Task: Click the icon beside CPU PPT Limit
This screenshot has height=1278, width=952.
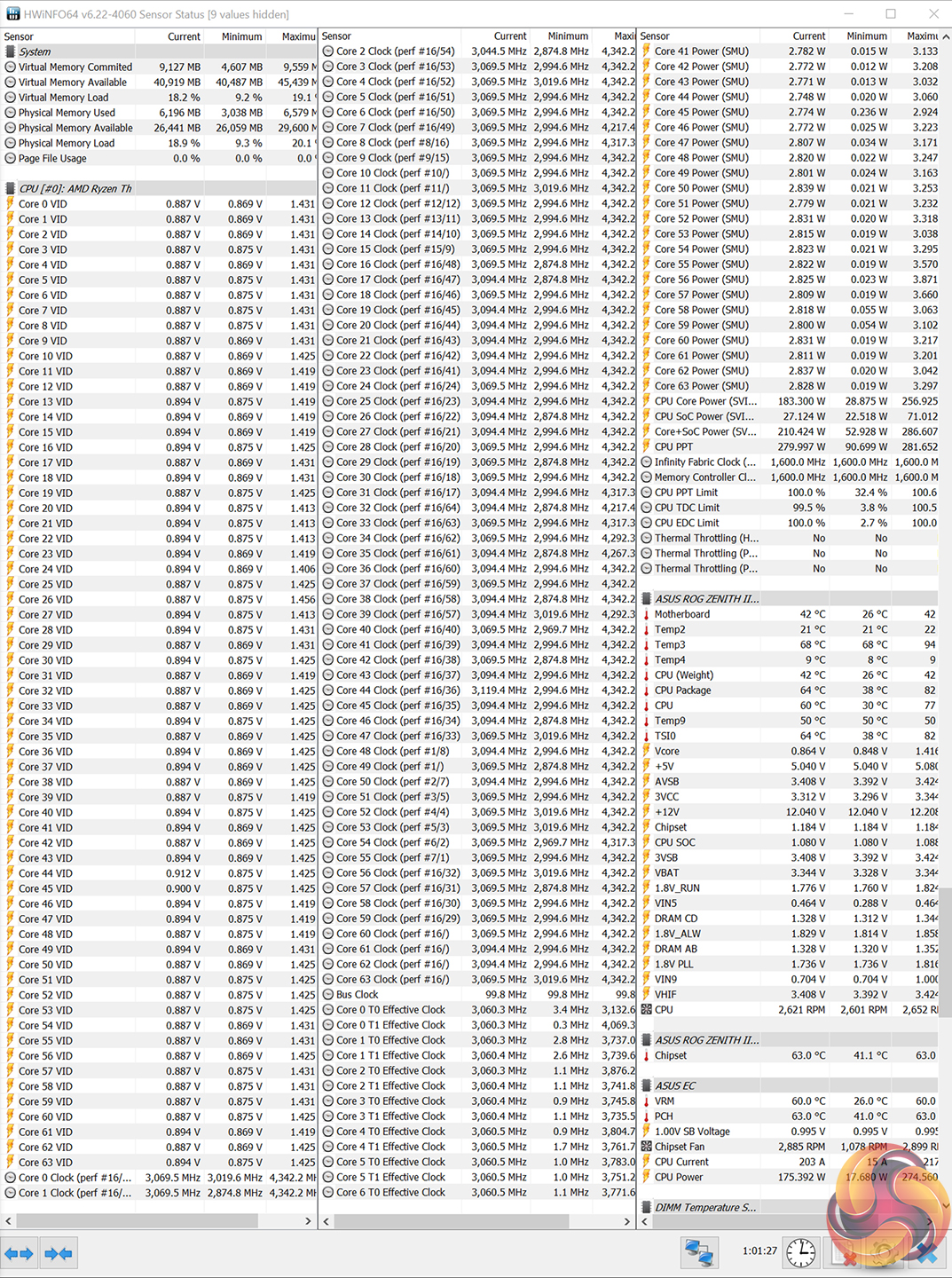Action: 647,493
